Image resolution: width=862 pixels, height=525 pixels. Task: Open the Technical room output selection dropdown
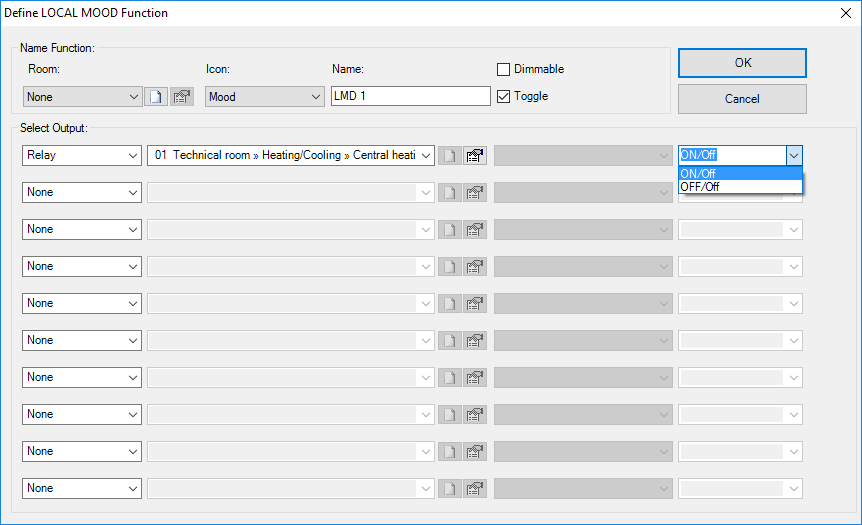tap(291, 156)
